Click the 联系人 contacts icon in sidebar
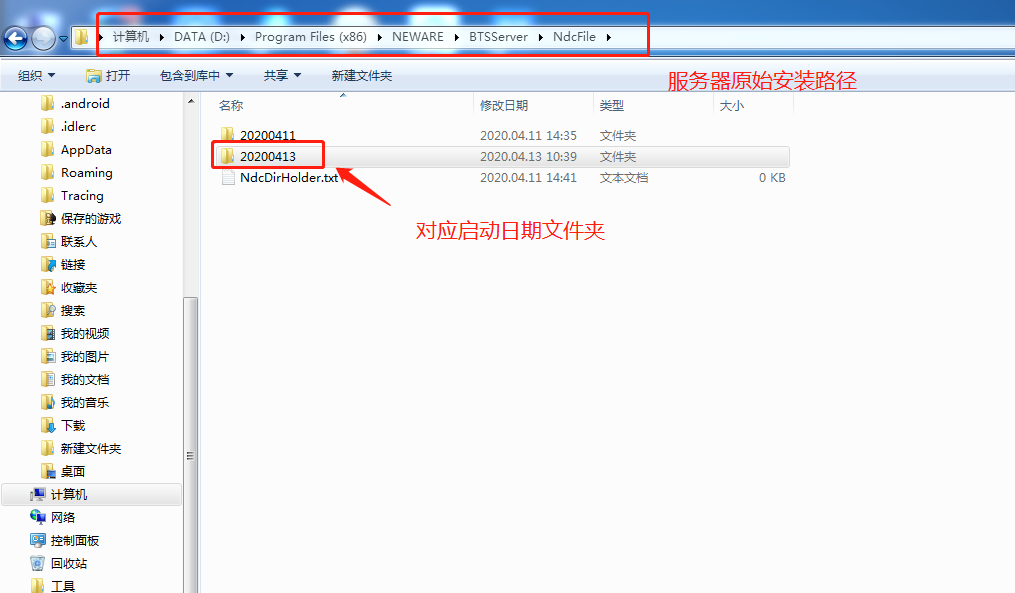This screenshot has width=1015, height=593. click(x=47, y=241)
